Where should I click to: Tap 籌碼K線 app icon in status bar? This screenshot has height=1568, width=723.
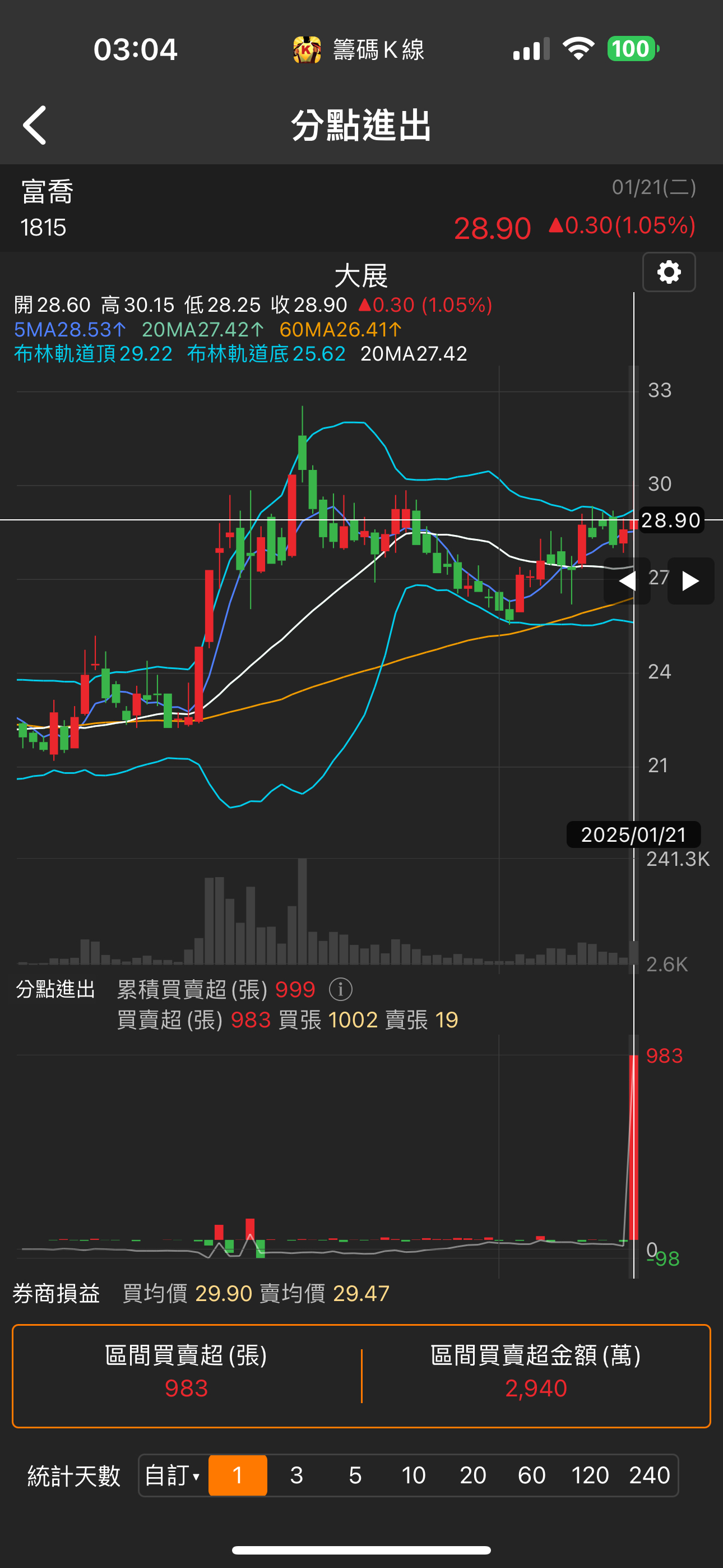click(307, 49)
